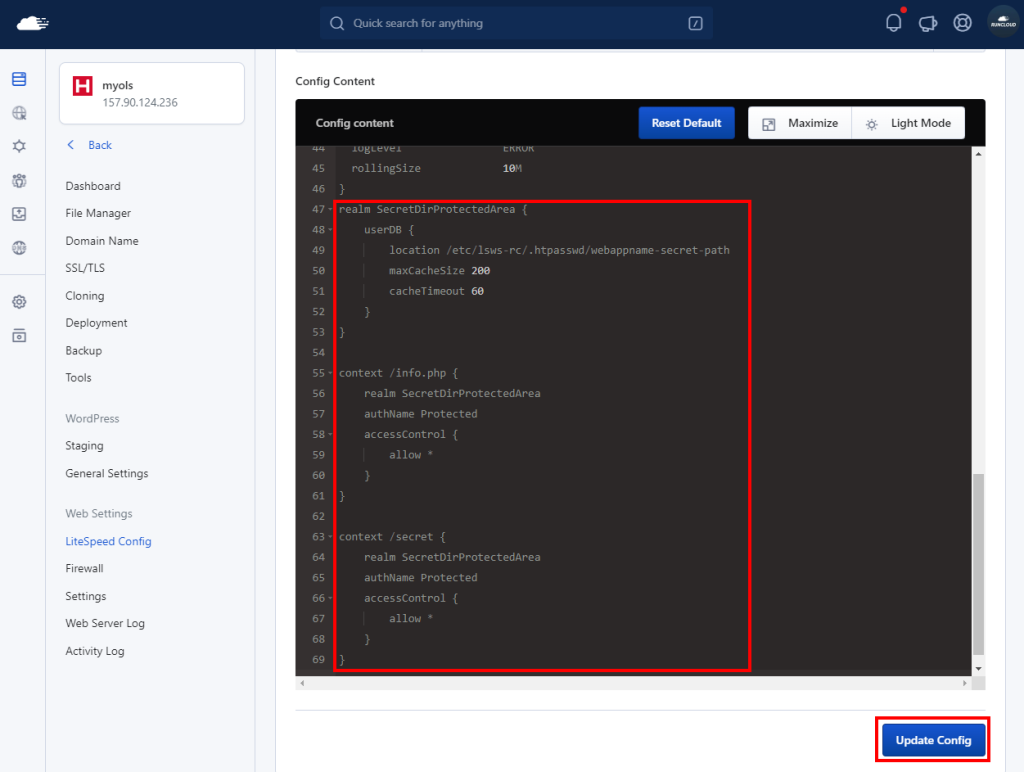Image resolution: width=1024 pixels, height=772 pixels.
Task: Open the notifications bell
Action: coord(893,23)
